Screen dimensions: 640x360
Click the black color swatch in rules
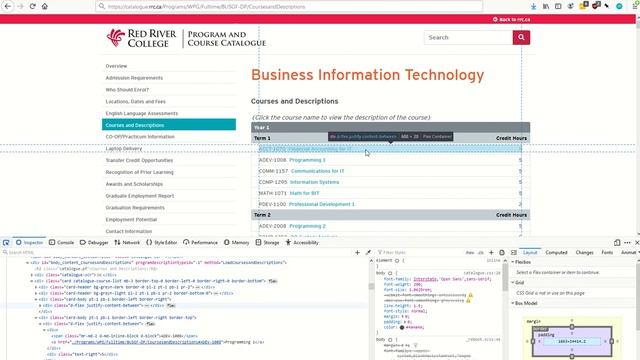[402, 327]
